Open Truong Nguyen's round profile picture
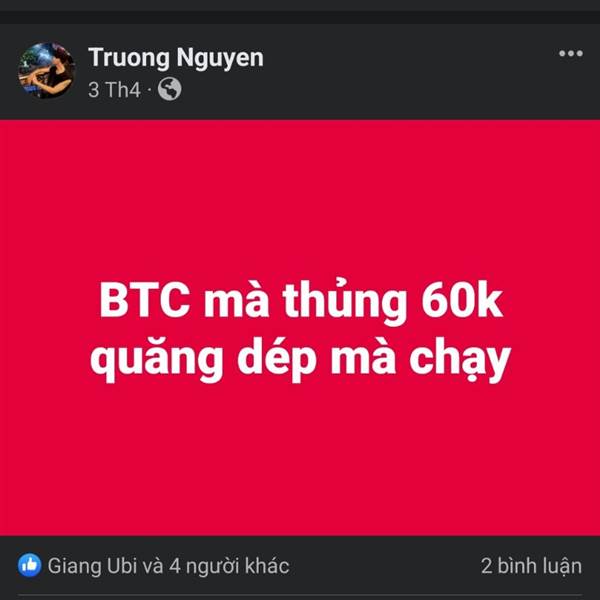Screen dimensions: 600x600 [x=47, y=70]
